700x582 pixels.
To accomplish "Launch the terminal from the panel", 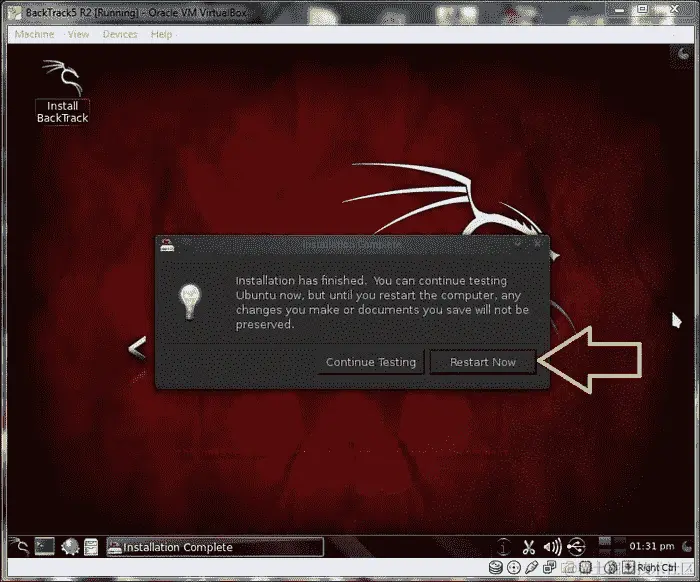I will (x=45, y=546).
